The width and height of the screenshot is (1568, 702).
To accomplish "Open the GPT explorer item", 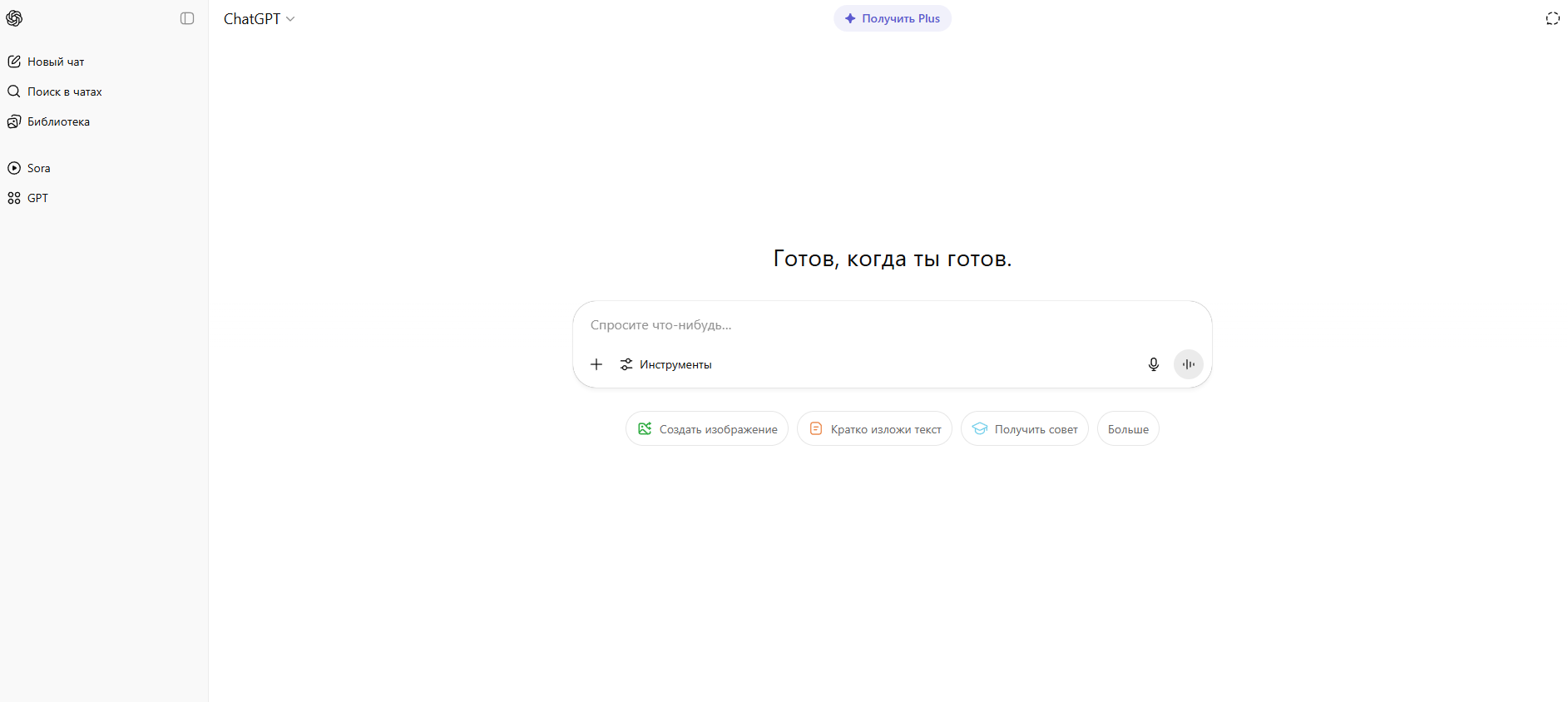I will 103,198.
